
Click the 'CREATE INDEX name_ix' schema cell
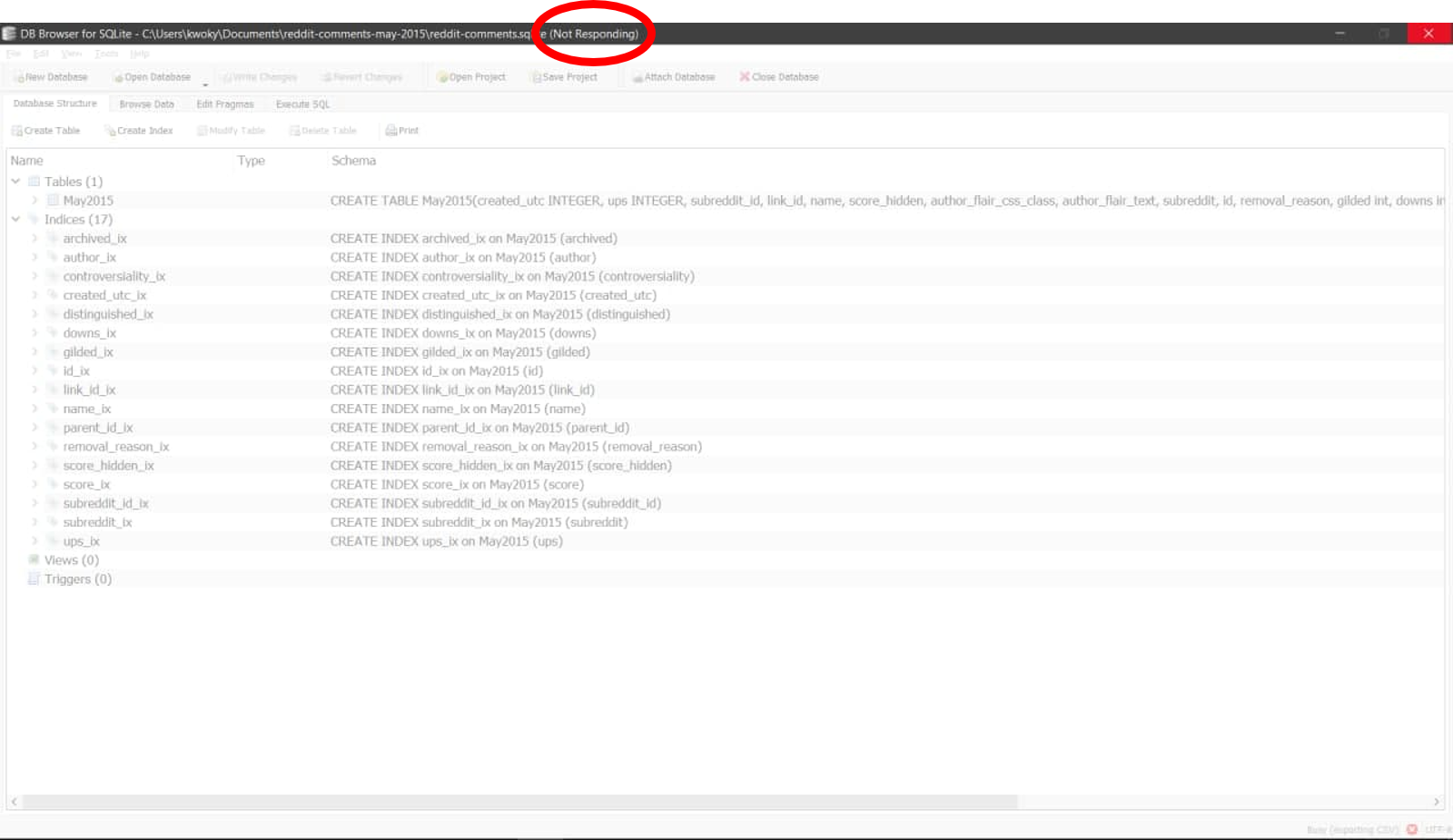pyautogui.click(x=458, y=409)
